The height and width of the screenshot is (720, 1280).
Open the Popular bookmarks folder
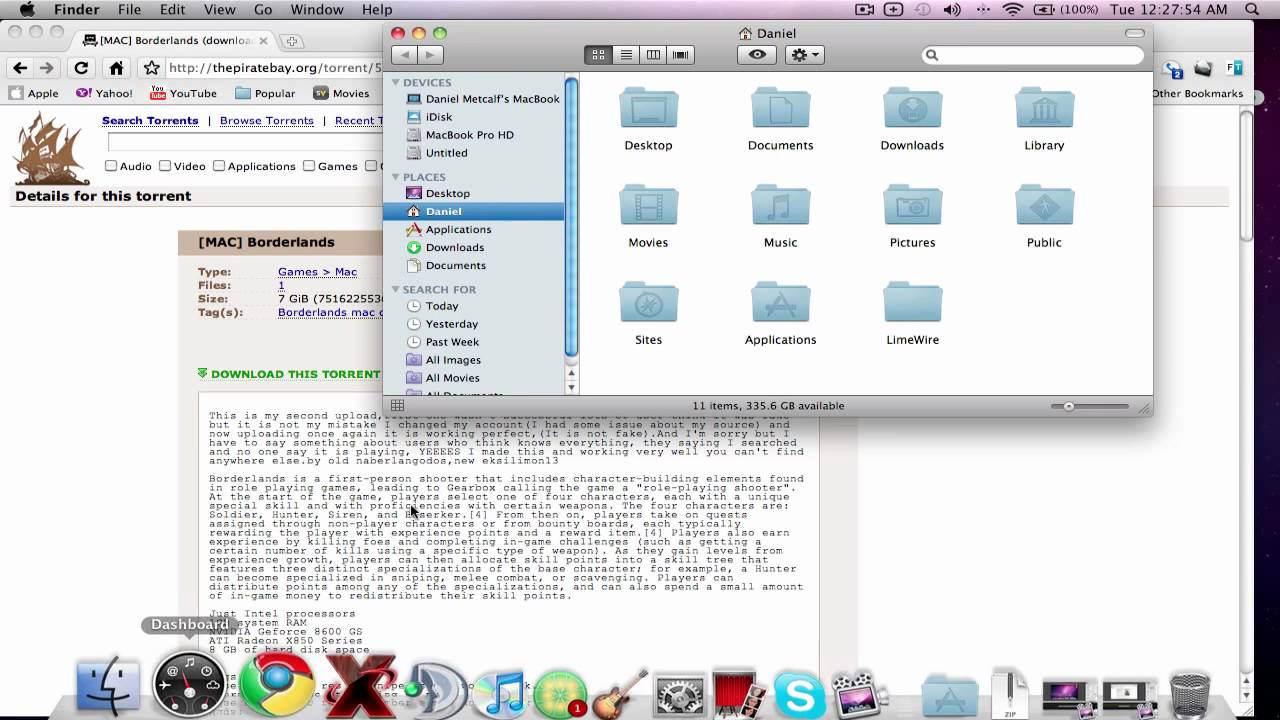[265, 93]
